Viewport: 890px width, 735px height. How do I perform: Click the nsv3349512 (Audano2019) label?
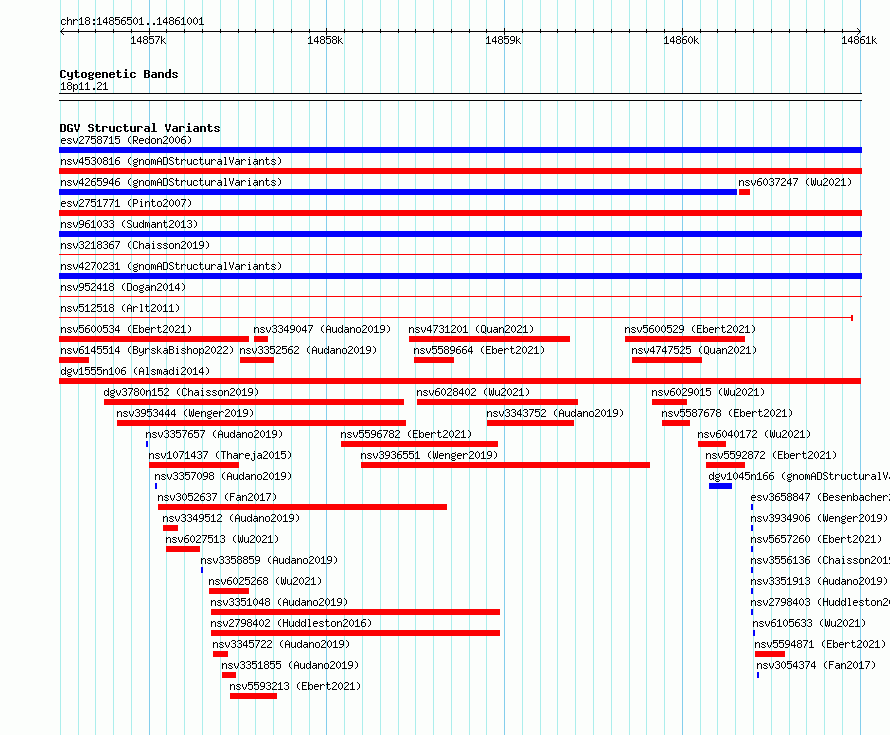(x=231, y=518)
